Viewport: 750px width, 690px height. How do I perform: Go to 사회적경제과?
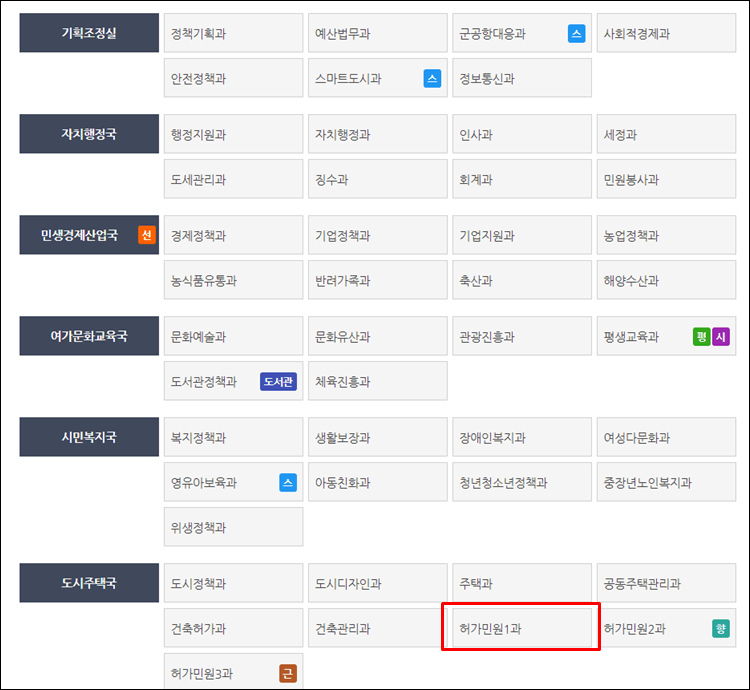click(x=666, y=33)
